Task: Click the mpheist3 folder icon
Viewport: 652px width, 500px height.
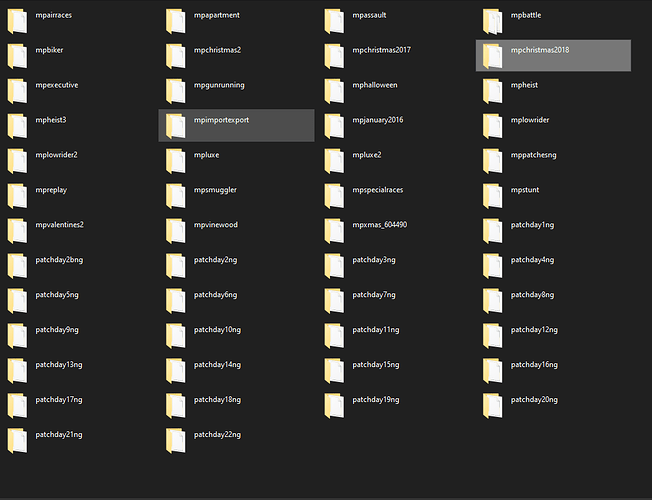Action: click(17, 126)
